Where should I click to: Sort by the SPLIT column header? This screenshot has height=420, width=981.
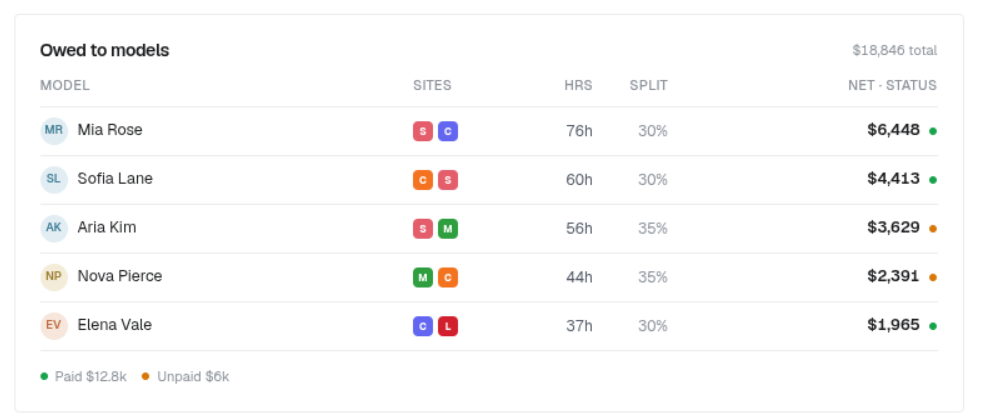(649, 85)
